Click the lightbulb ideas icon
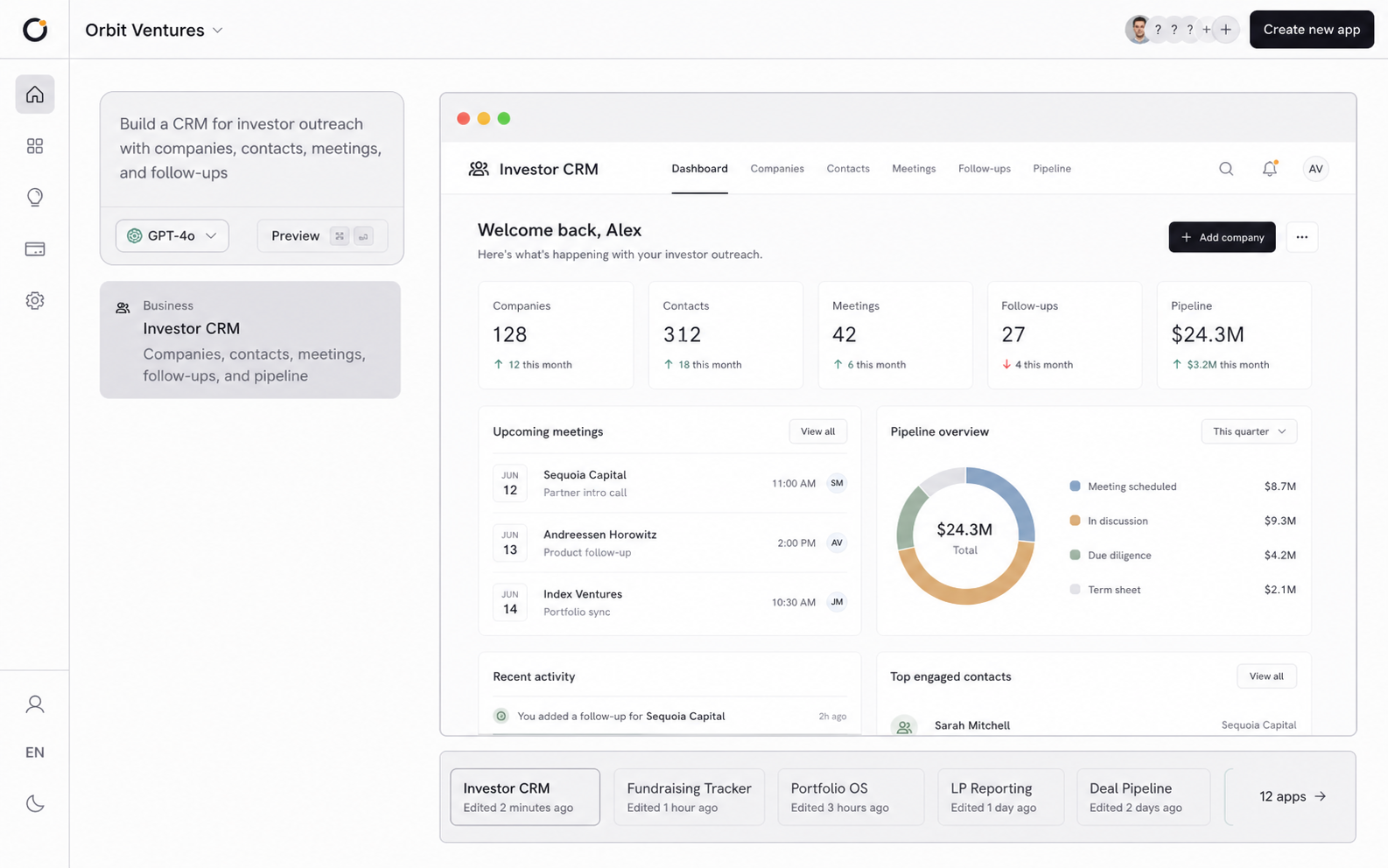The image size is (1388, 868). (35, 197)
